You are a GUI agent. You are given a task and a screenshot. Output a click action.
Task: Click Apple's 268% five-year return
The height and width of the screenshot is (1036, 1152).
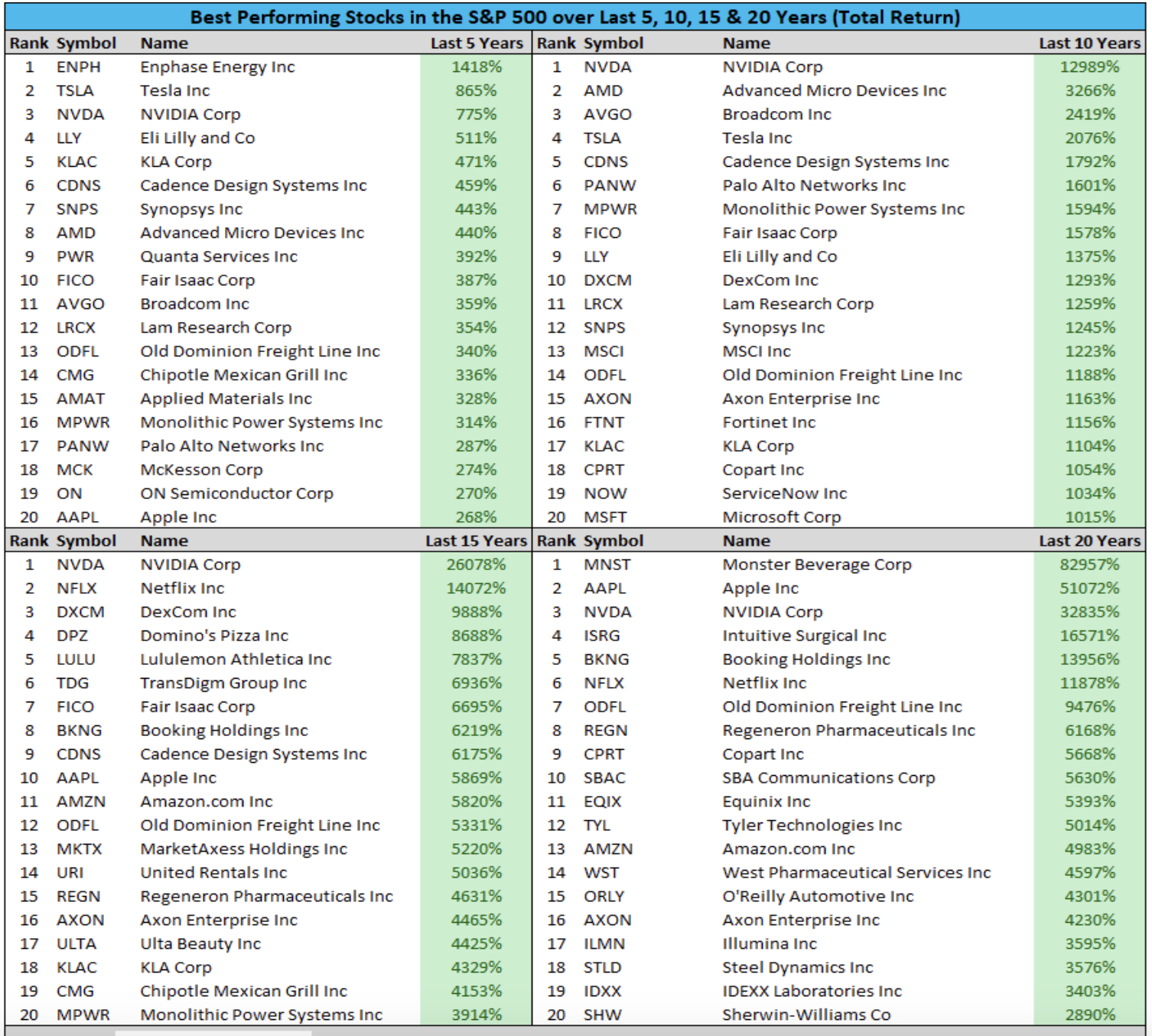pos(476,517)
